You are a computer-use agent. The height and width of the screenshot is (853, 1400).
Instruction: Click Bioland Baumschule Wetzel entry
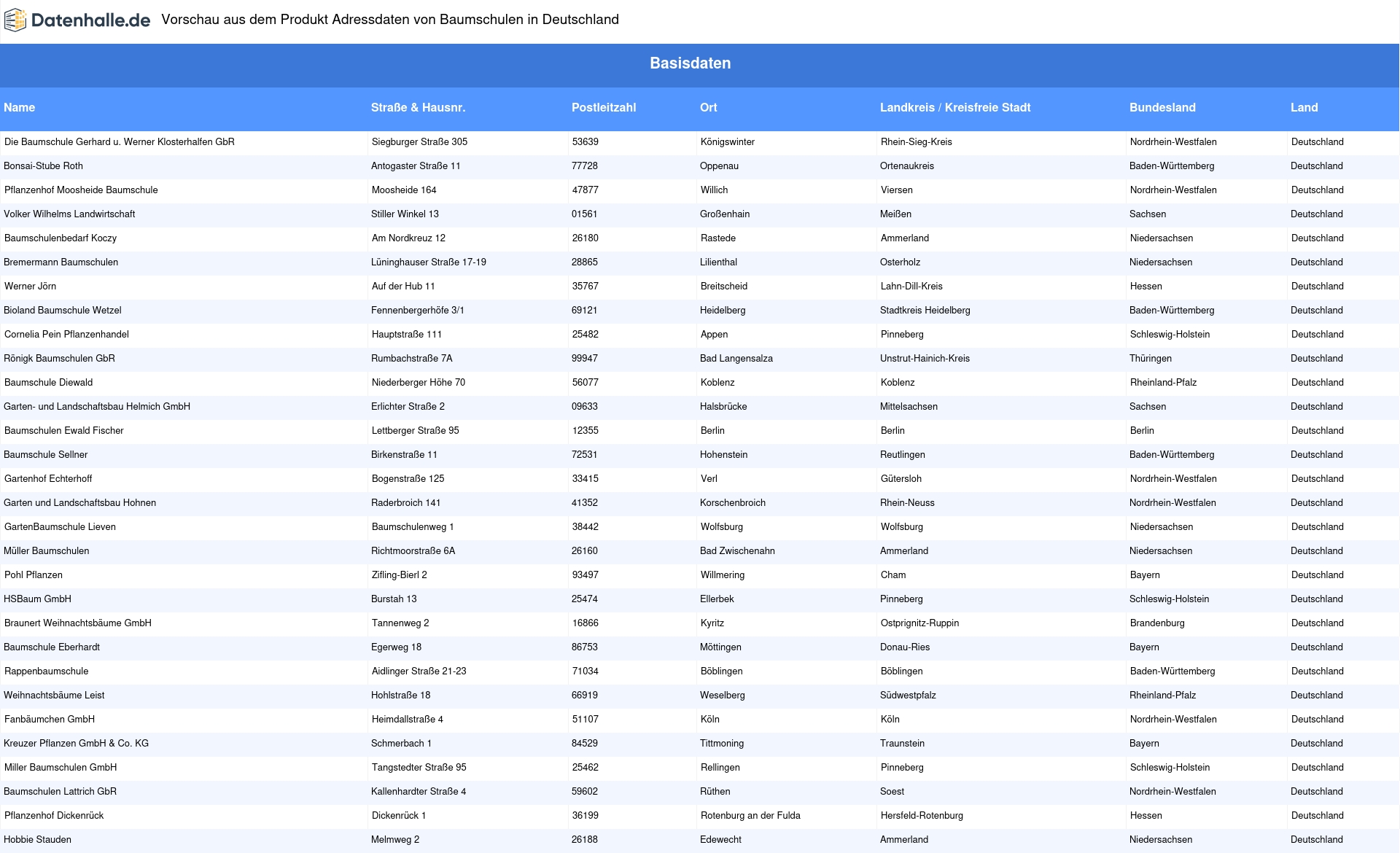coord(63,311)
